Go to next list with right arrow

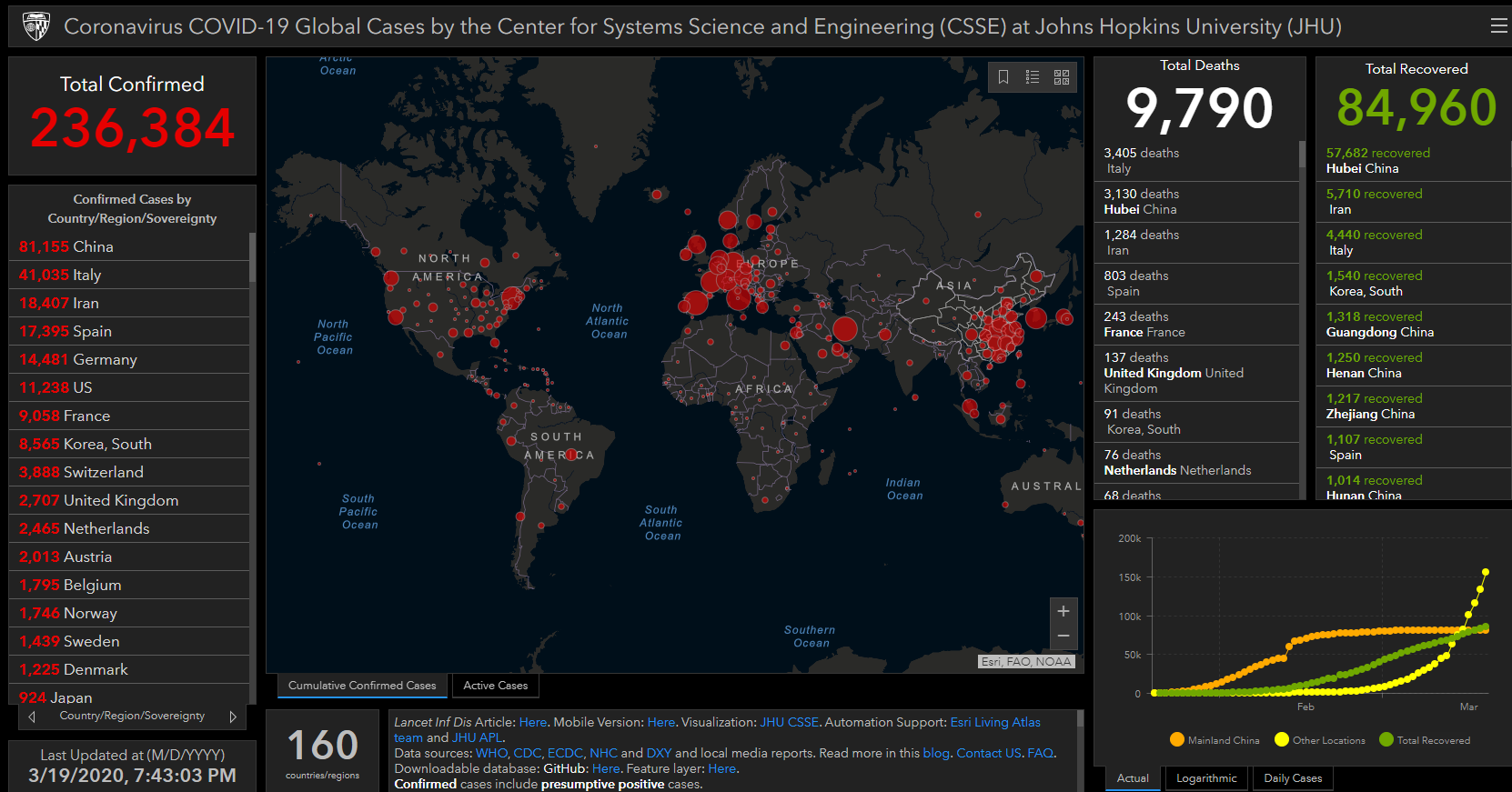tap(233, 717)
